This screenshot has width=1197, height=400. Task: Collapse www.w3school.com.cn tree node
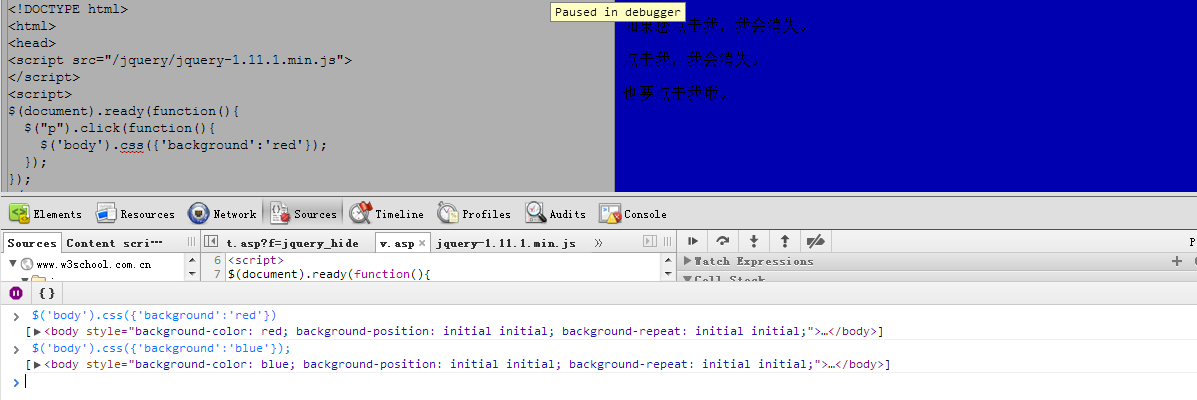(x=12, y=264)
